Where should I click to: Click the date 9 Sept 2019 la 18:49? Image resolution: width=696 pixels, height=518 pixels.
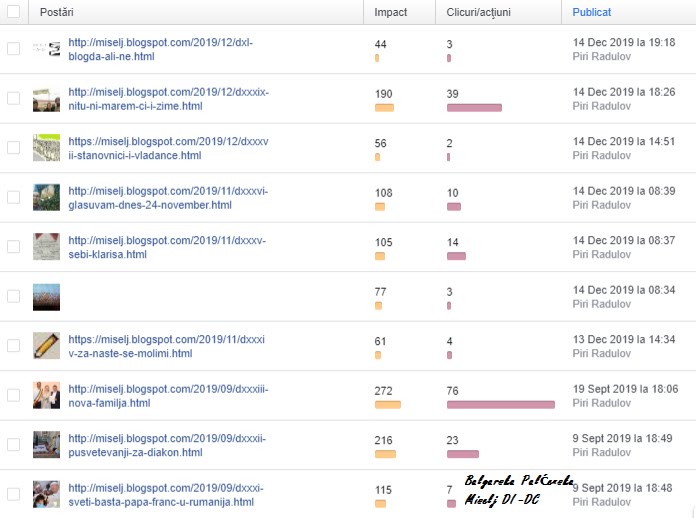tap(622, 439)
